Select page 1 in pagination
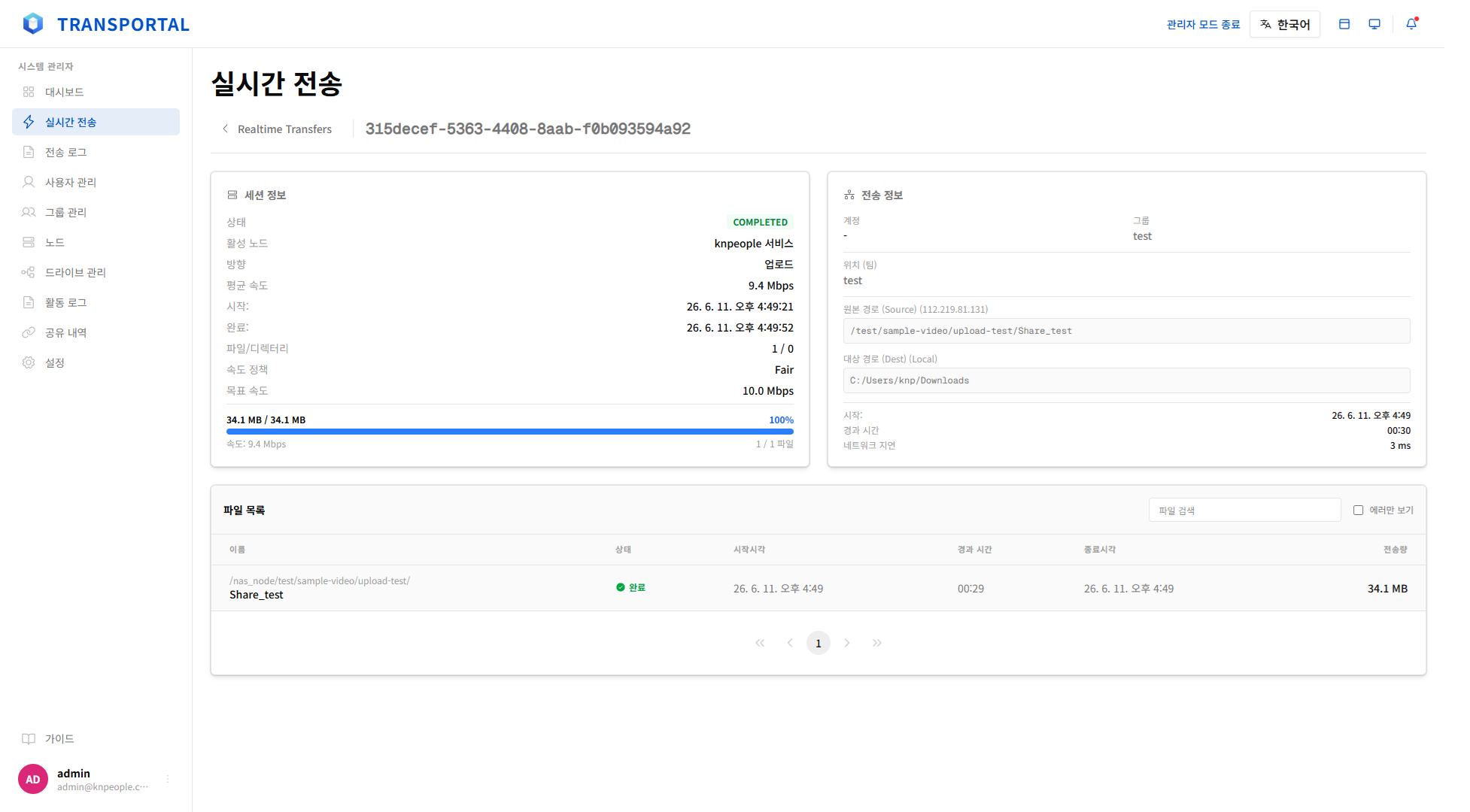This screenshot has width=1470, height=812. tap(819, 643)
